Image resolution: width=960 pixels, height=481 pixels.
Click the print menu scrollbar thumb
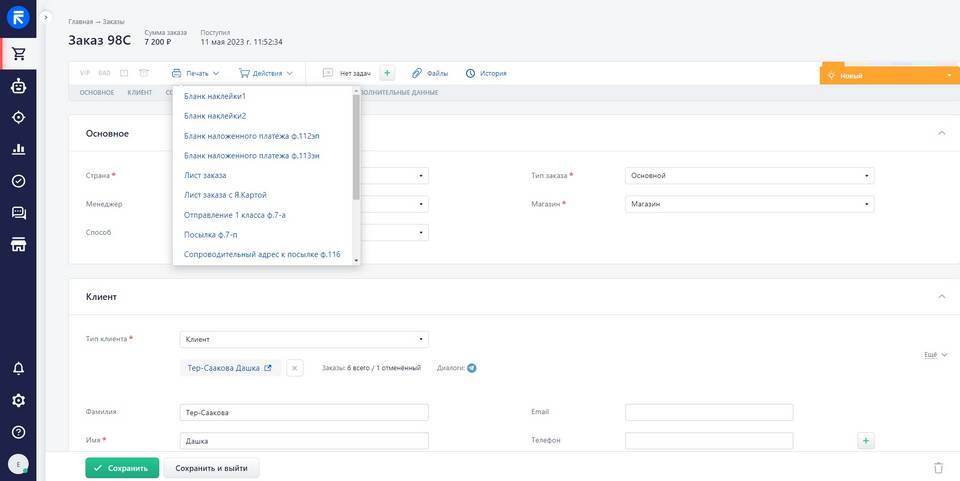coord(356,147)
